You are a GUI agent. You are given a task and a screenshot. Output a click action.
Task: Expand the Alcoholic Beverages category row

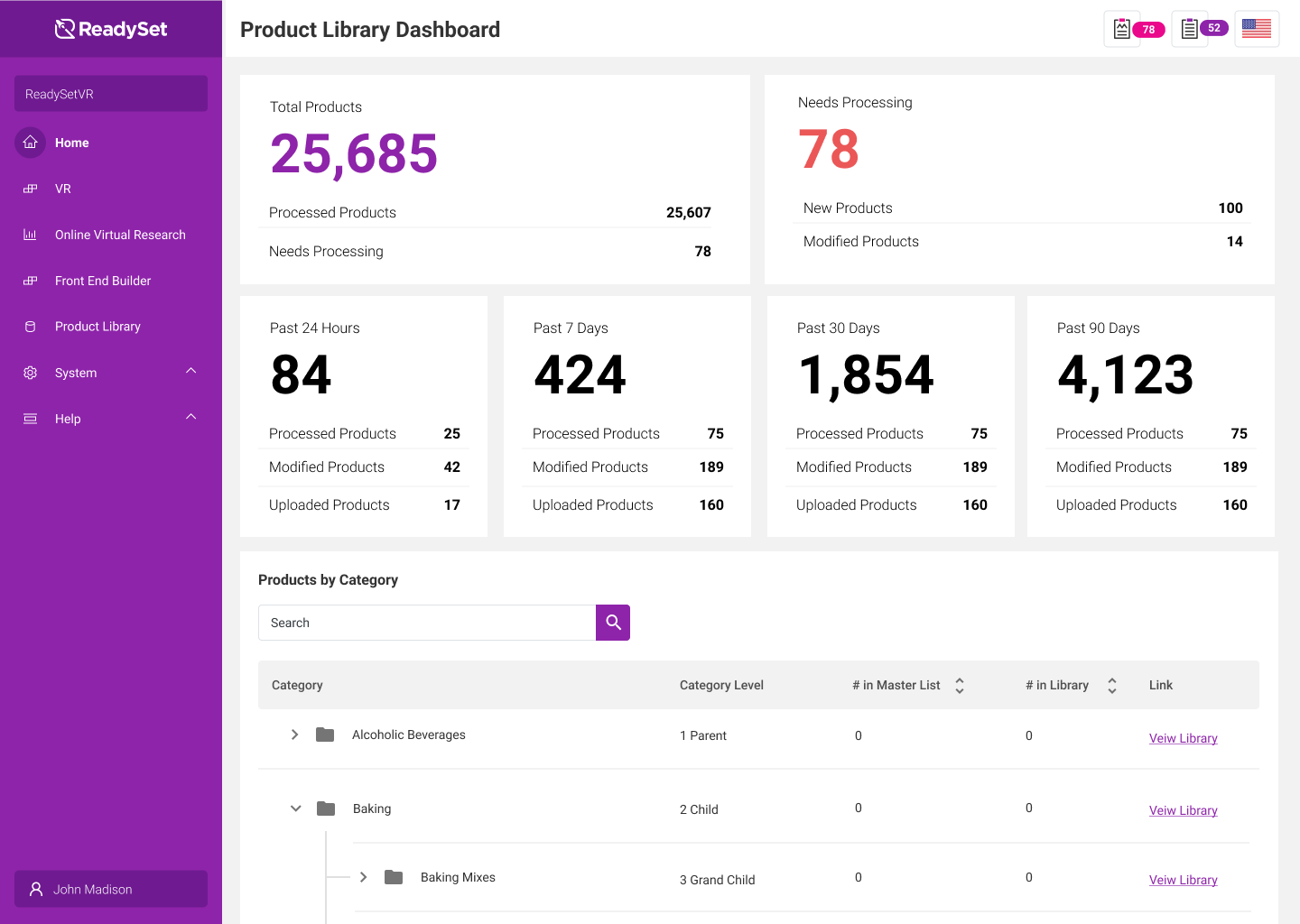(294, 735)
